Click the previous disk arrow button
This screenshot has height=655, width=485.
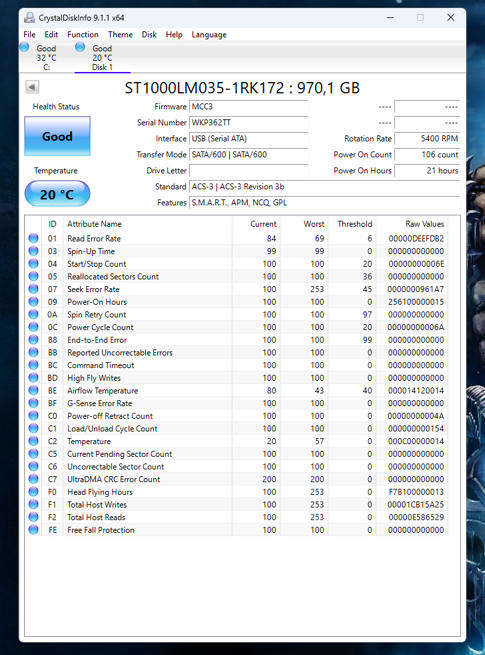pyautogui.click(x=32, y=87)
